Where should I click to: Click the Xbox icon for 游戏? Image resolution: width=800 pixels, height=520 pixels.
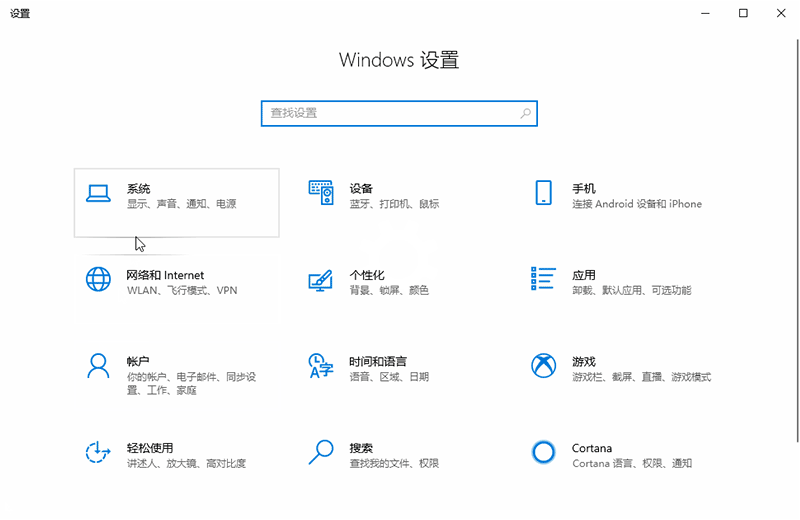(543, 366)
